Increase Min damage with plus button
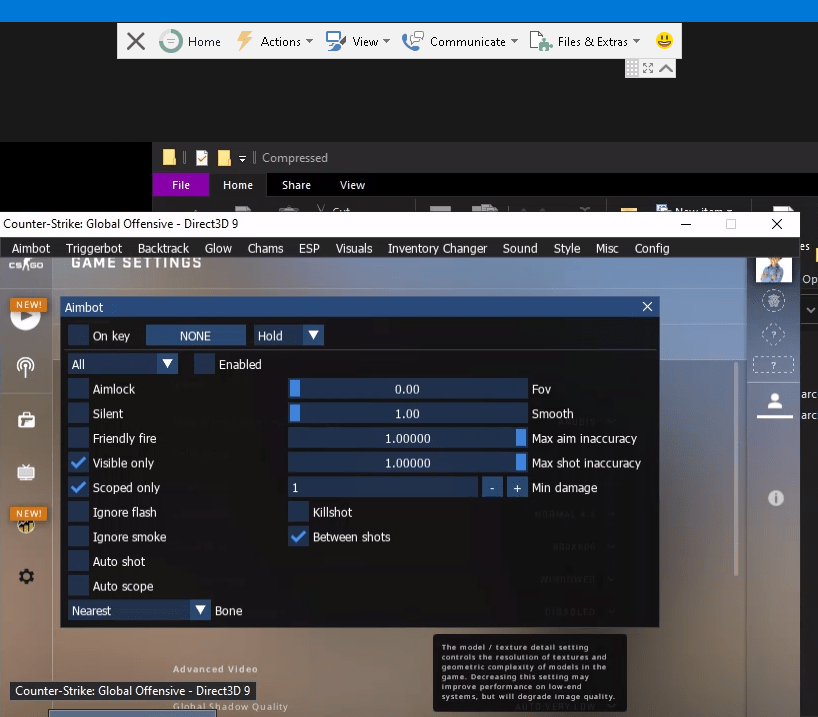The image size is (818, 717). point(517,487)
